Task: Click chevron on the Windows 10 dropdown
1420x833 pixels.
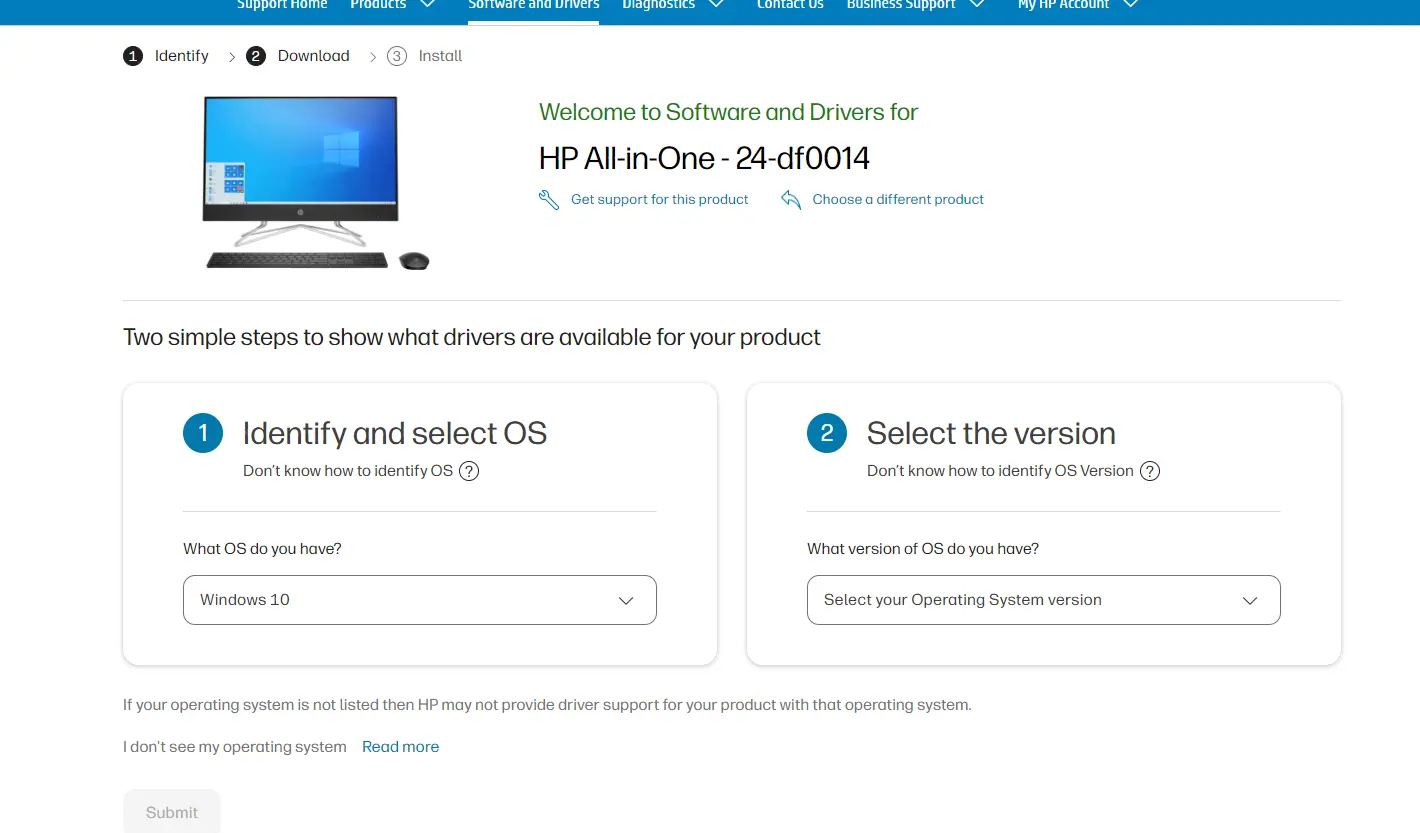Action: point(626,601)
